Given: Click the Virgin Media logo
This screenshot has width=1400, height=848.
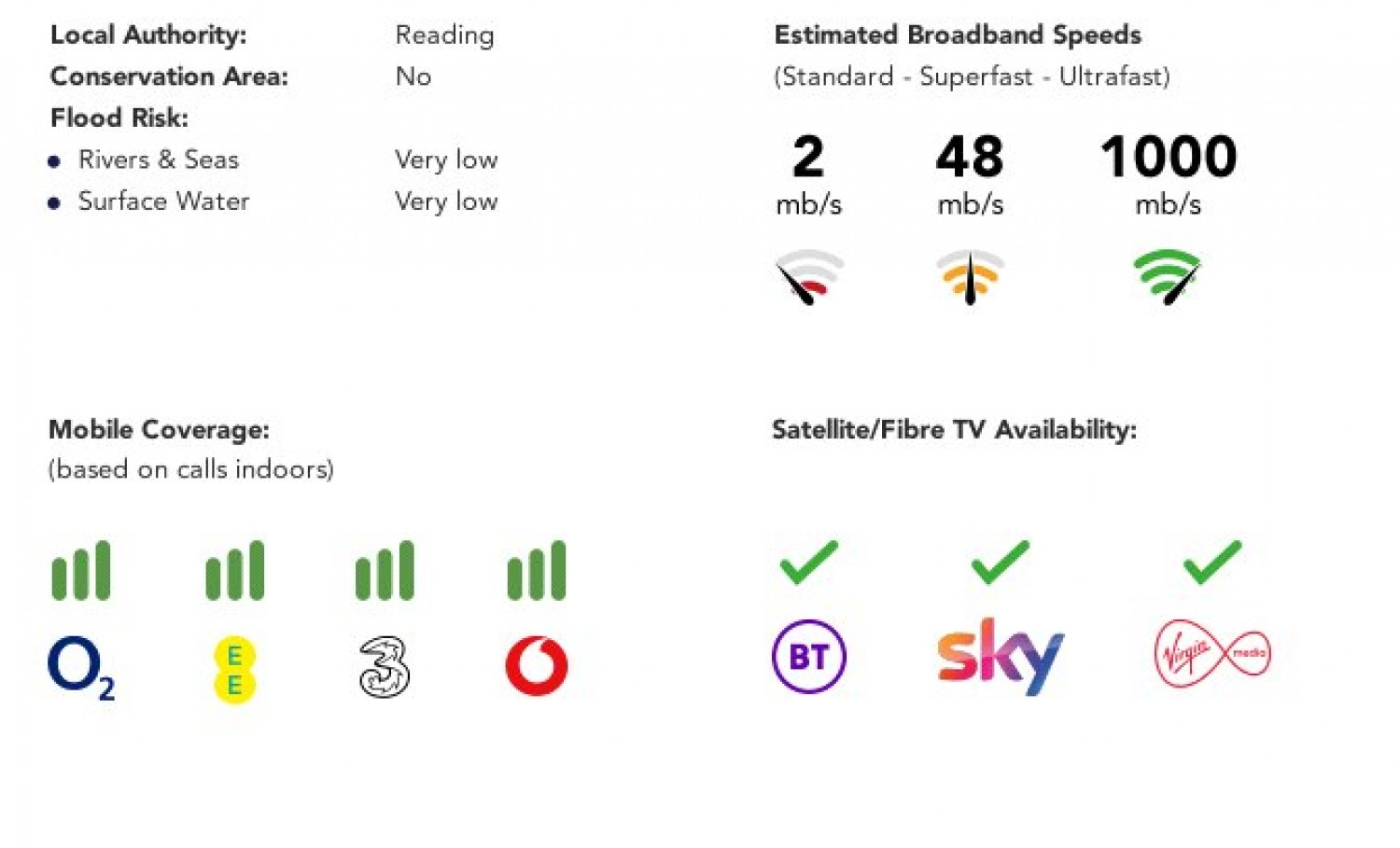Looking at the screenshot, I should point(1212,653).
